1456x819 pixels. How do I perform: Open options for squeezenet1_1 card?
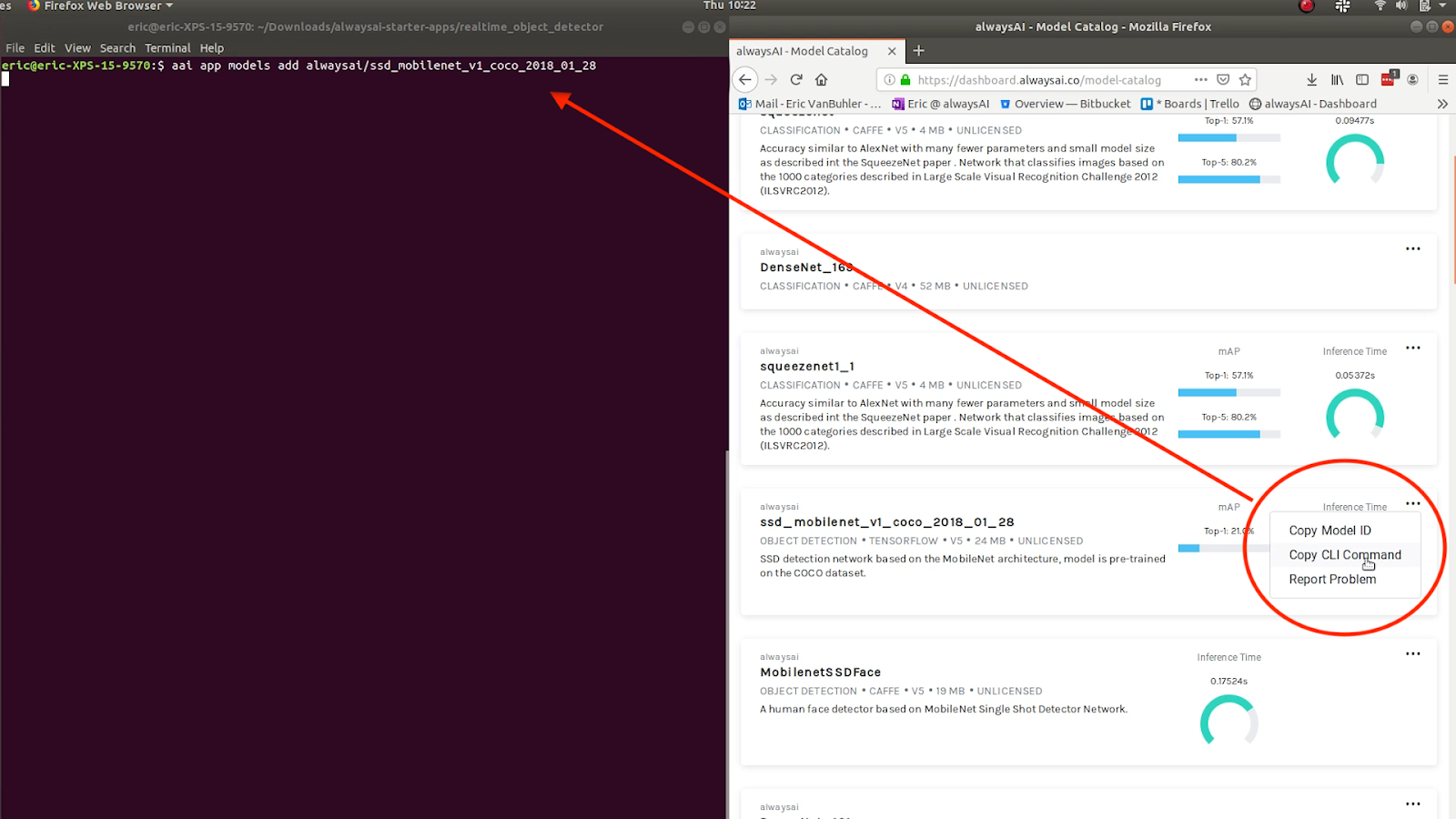point(1412,348)
